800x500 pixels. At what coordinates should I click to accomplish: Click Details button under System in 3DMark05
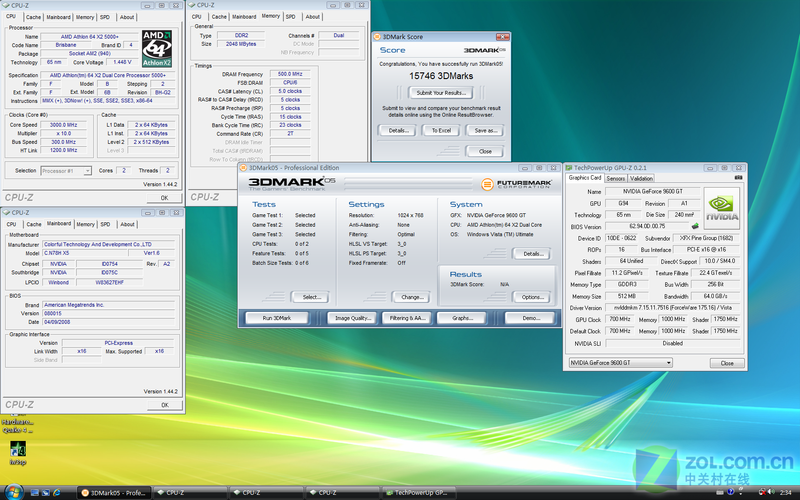532,254
